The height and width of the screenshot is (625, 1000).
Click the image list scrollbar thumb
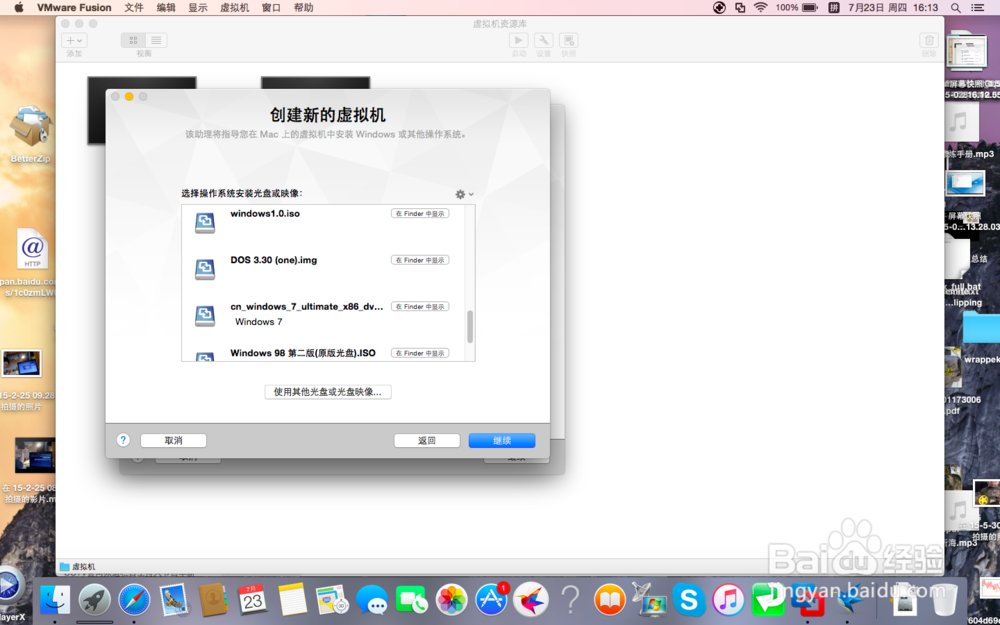click(x=470, y=327)
